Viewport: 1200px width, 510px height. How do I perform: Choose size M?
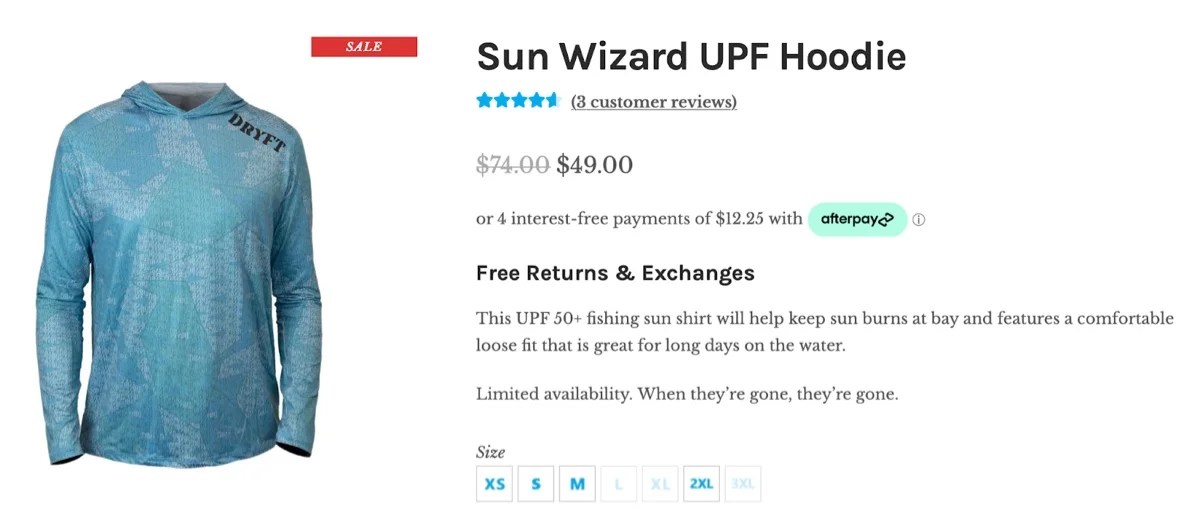click(x=577, y=484)
